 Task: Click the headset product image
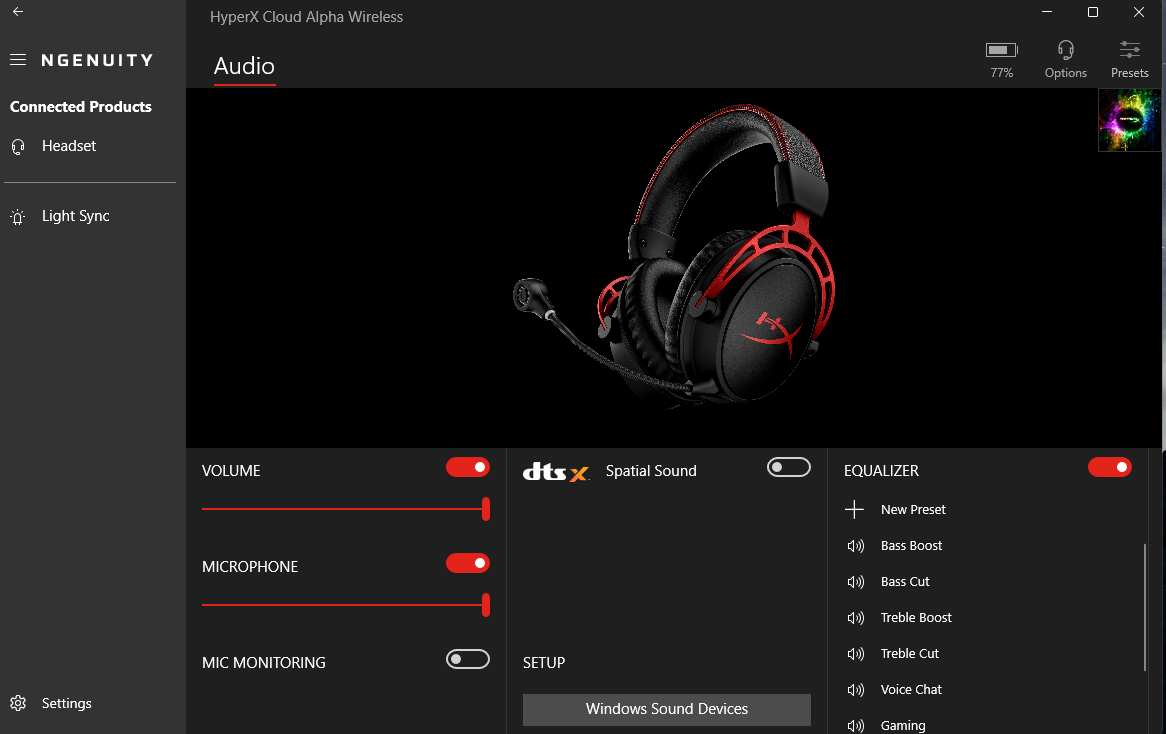(674, 257)
